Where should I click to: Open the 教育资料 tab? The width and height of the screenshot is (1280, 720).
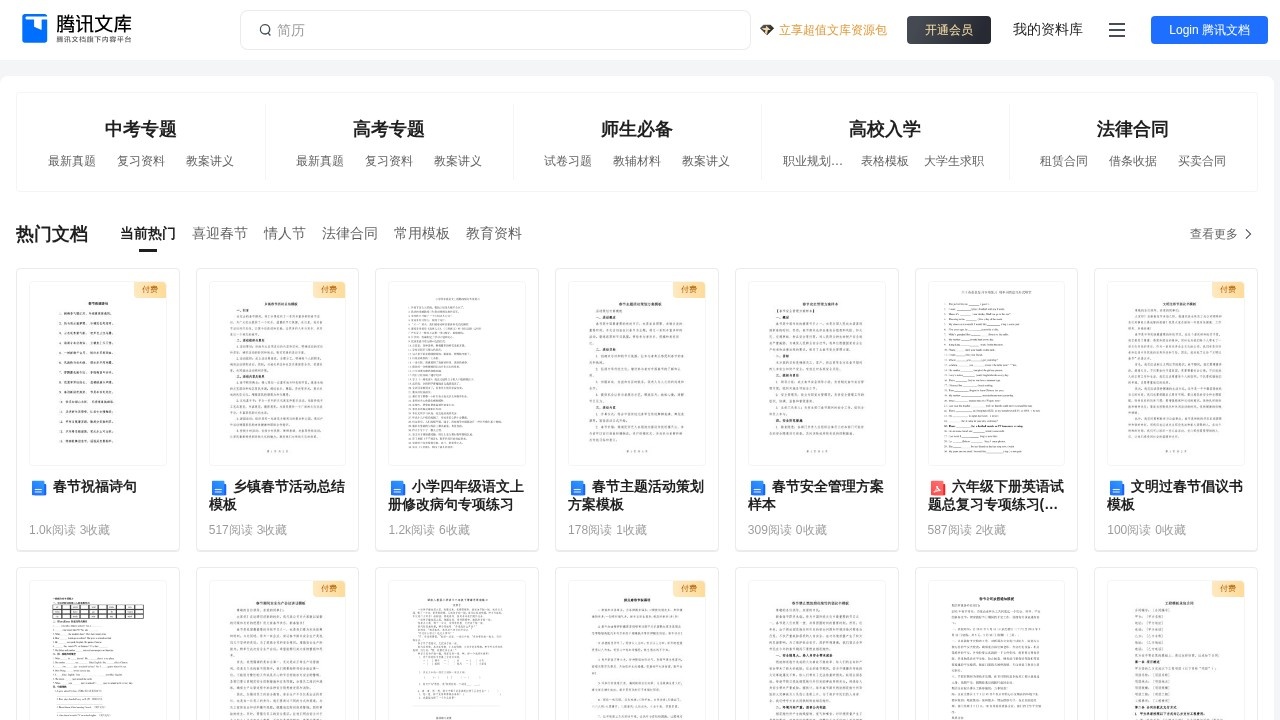[494, 234]
